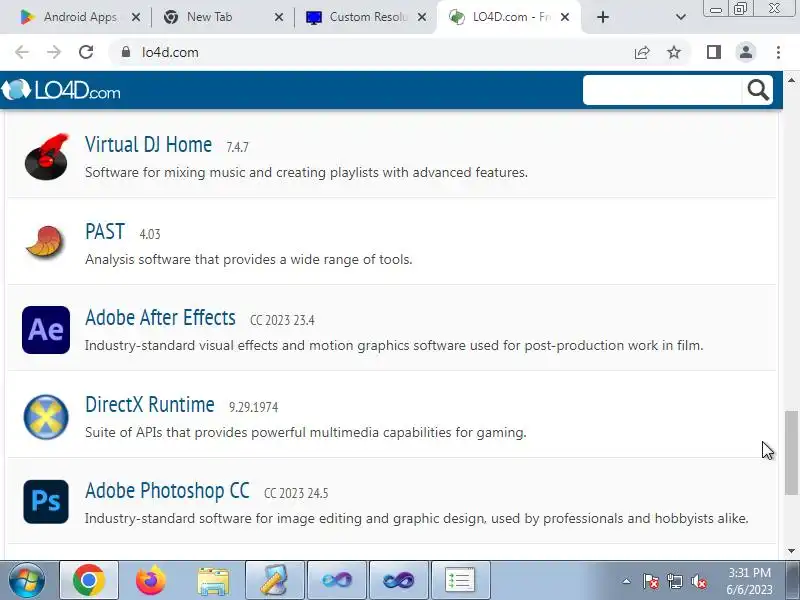Close the New Tab tab
Viewport: 800px width, 600px height.
click(279, 17)
